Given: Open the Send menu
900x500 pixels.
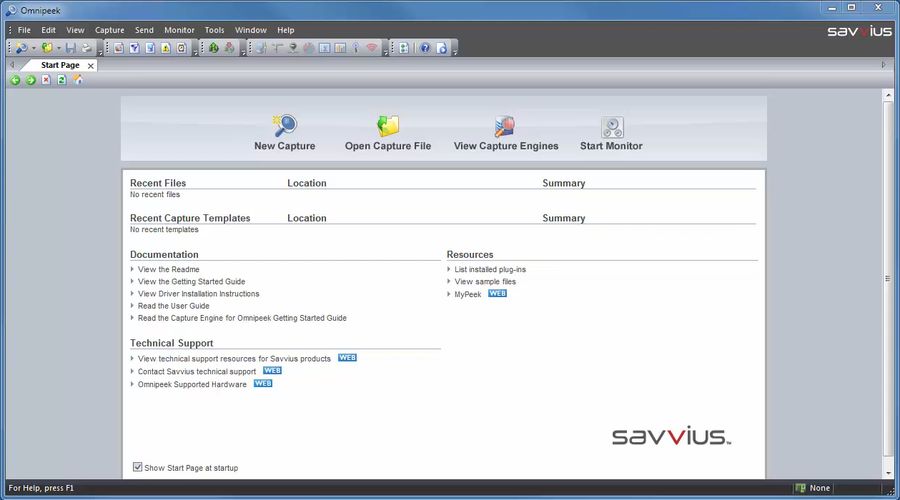Looking at the screenshot, I should pos(144,30).
